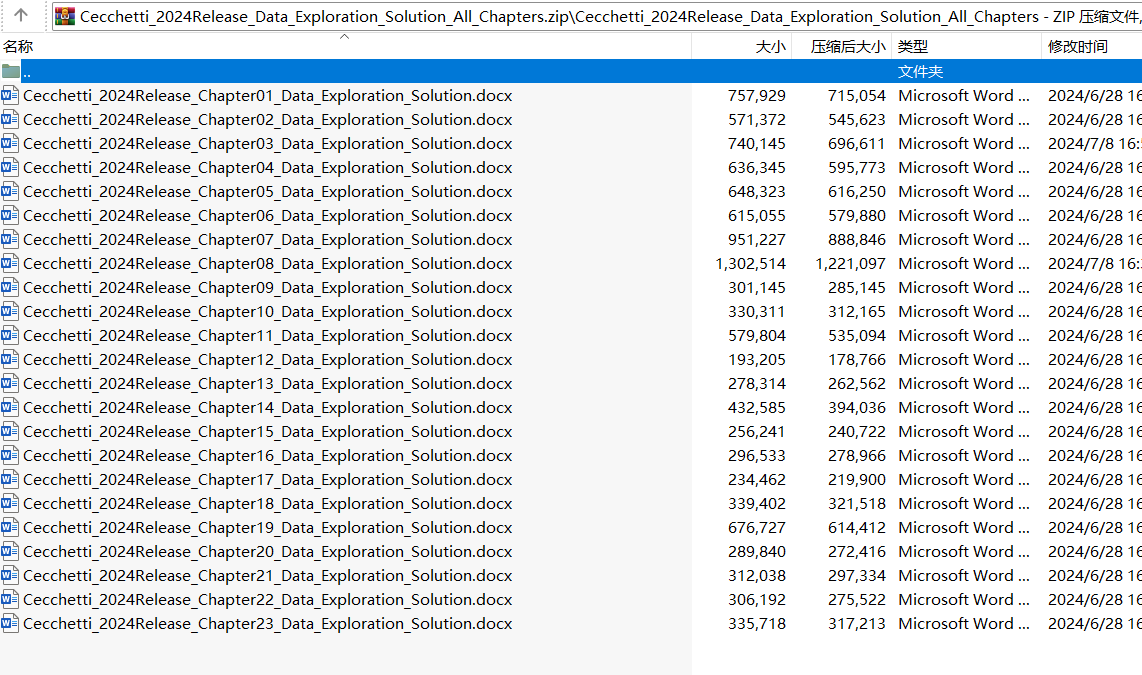The width and height of the screenshot is (1142, 675).
Task: Click Word icon of Chapter02 file
Action: (10, 119)
